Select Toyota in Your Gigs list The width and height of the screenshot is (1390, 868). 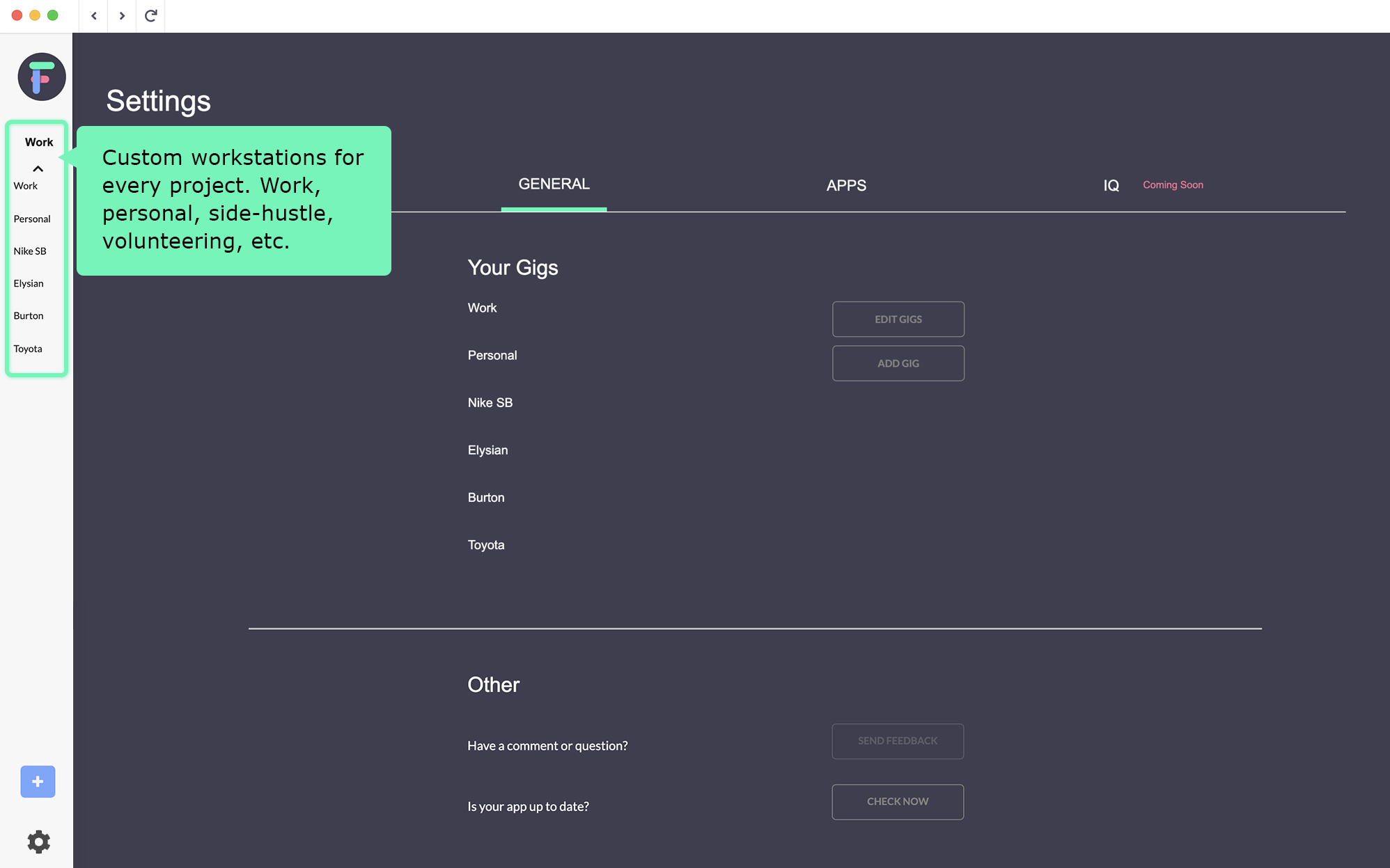pyautogui.click(x=486, y=545)
